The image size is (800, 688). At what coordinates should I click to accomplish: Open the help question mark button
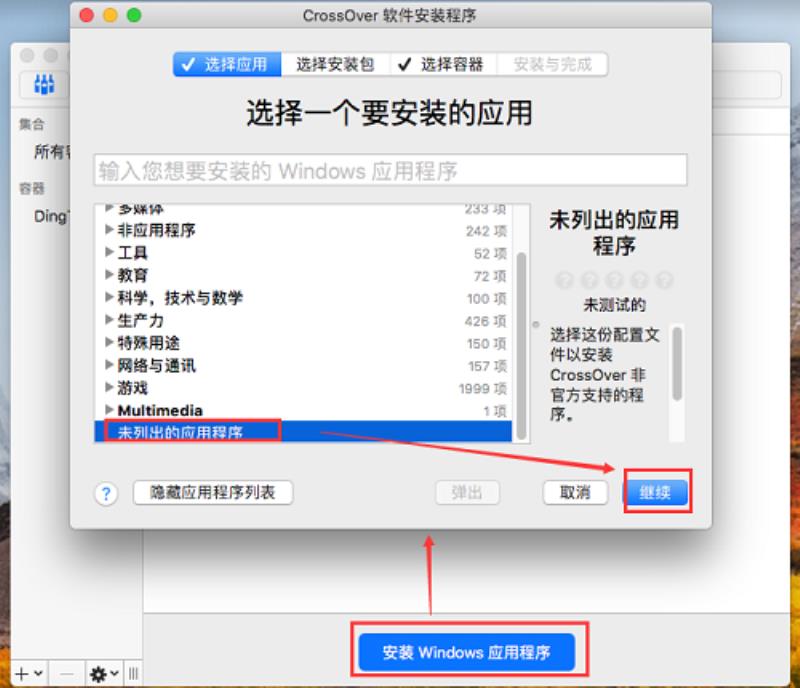click(x=106, y=494)
